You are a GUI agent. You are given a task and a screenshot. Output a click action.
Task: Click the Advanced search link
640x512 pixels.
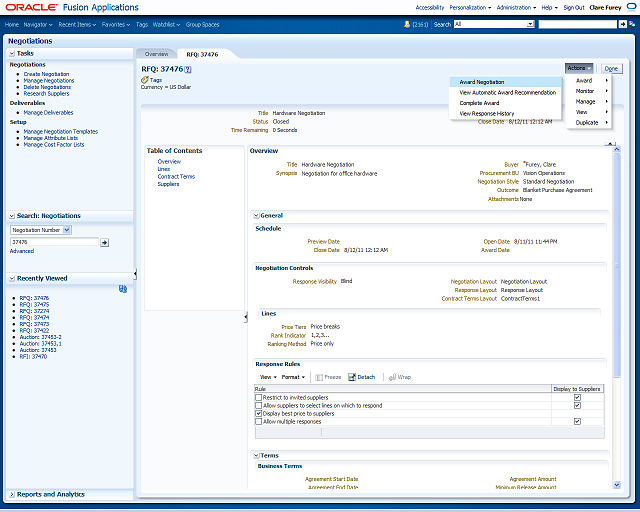coord(22,251)
